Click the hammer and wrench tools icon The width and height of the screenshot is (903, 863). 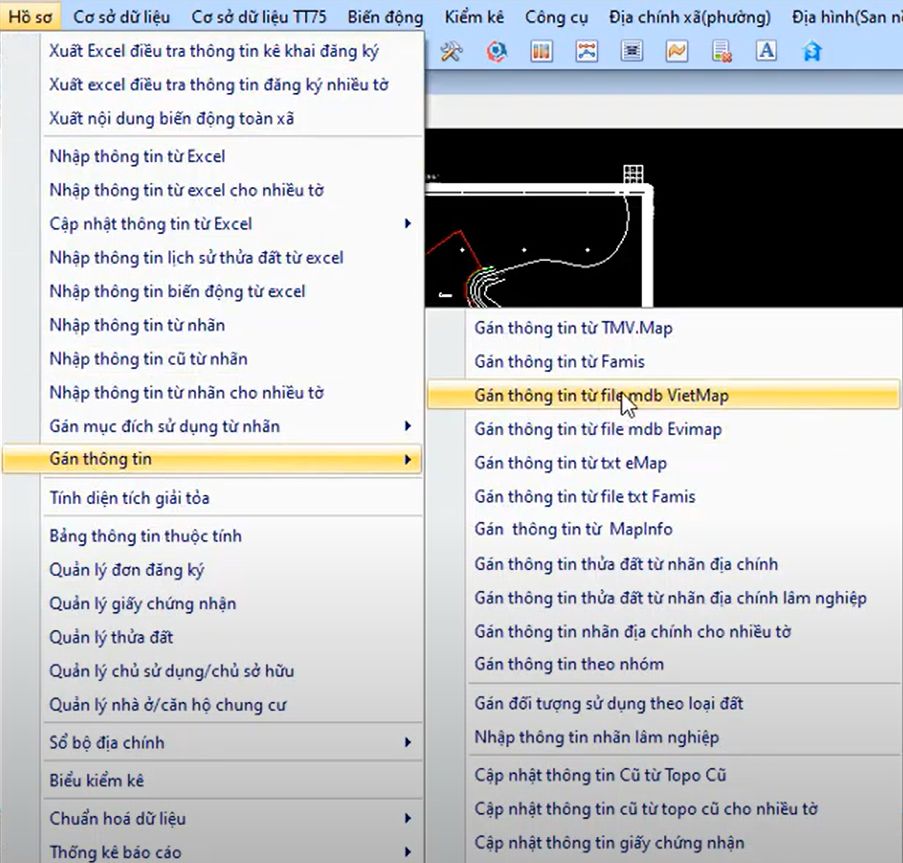(451, 52)
